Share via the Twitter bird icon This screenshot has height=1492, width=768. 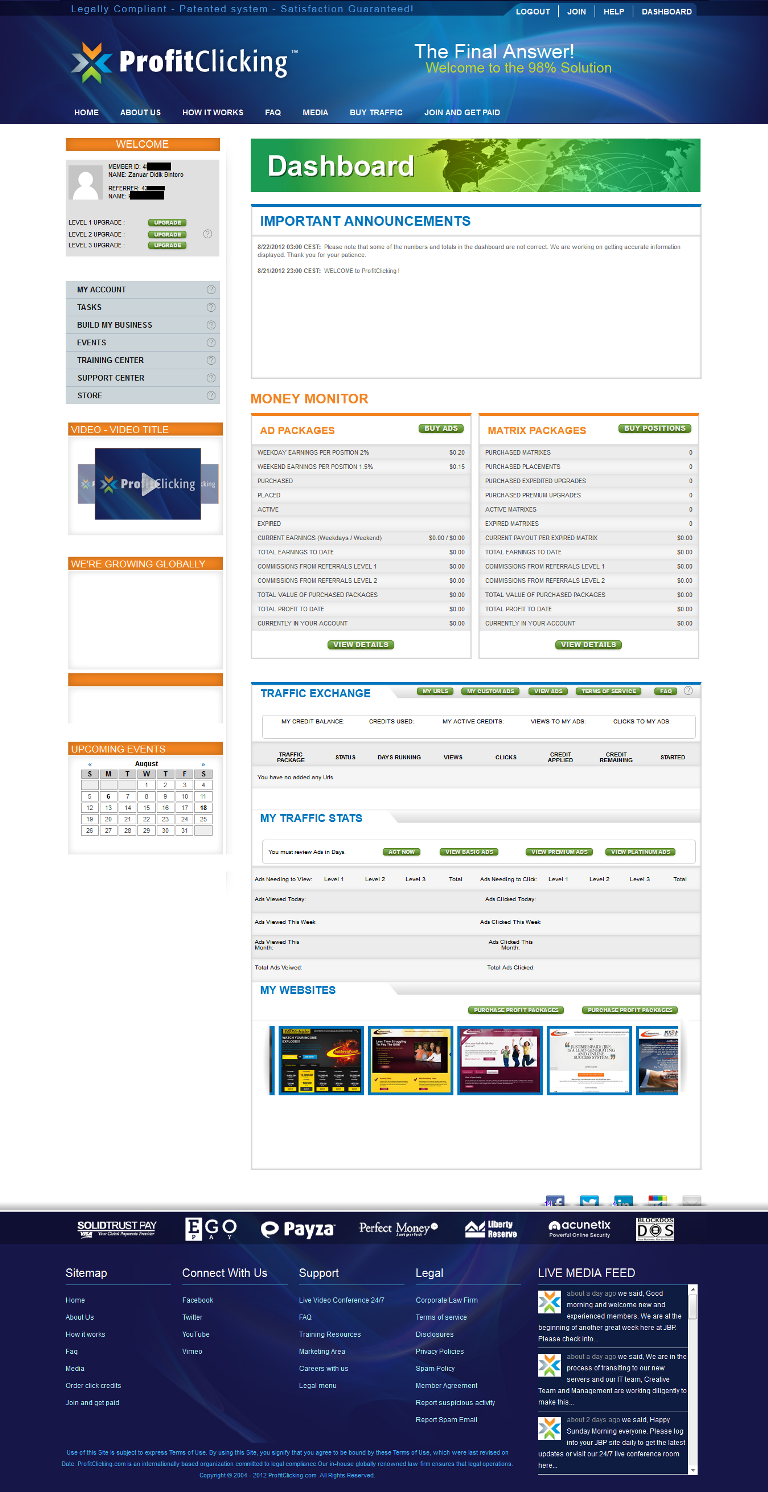click(x=589, y=1202)
